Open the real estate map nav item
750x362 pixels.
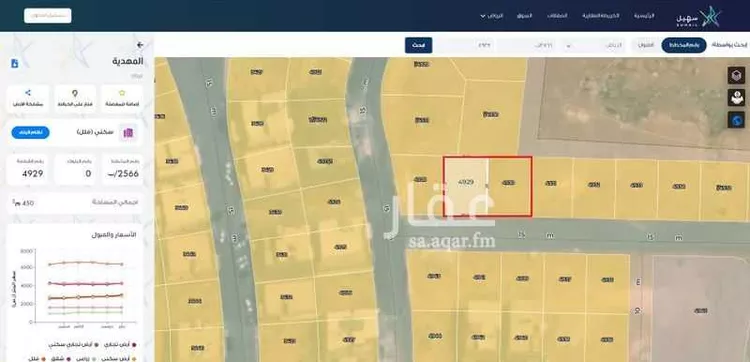click(x=601, y=16)
